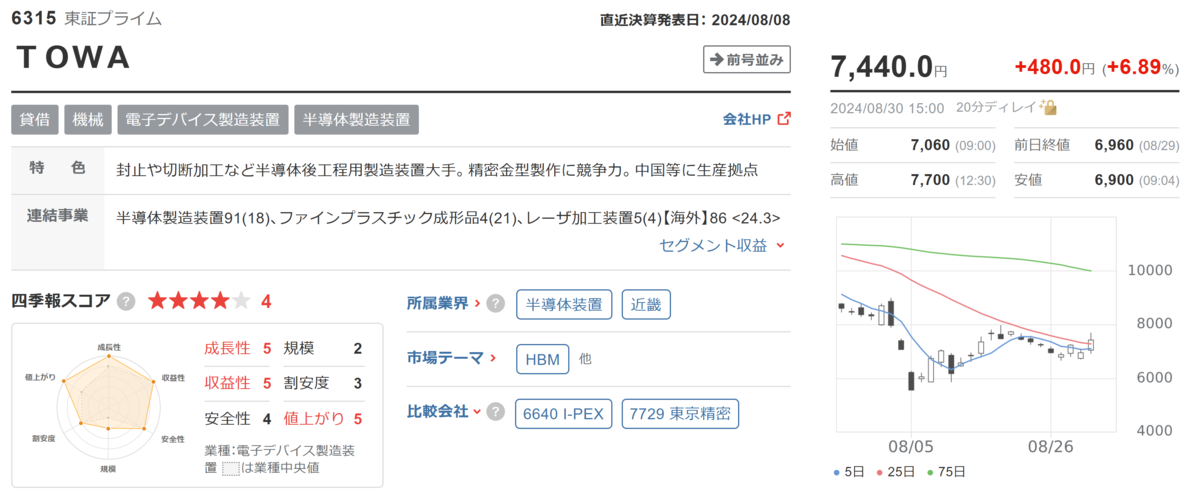The height and width of the screenshot is (491, 1200).
Task: Click the 割安度 3 score
Action: (323, 383)
